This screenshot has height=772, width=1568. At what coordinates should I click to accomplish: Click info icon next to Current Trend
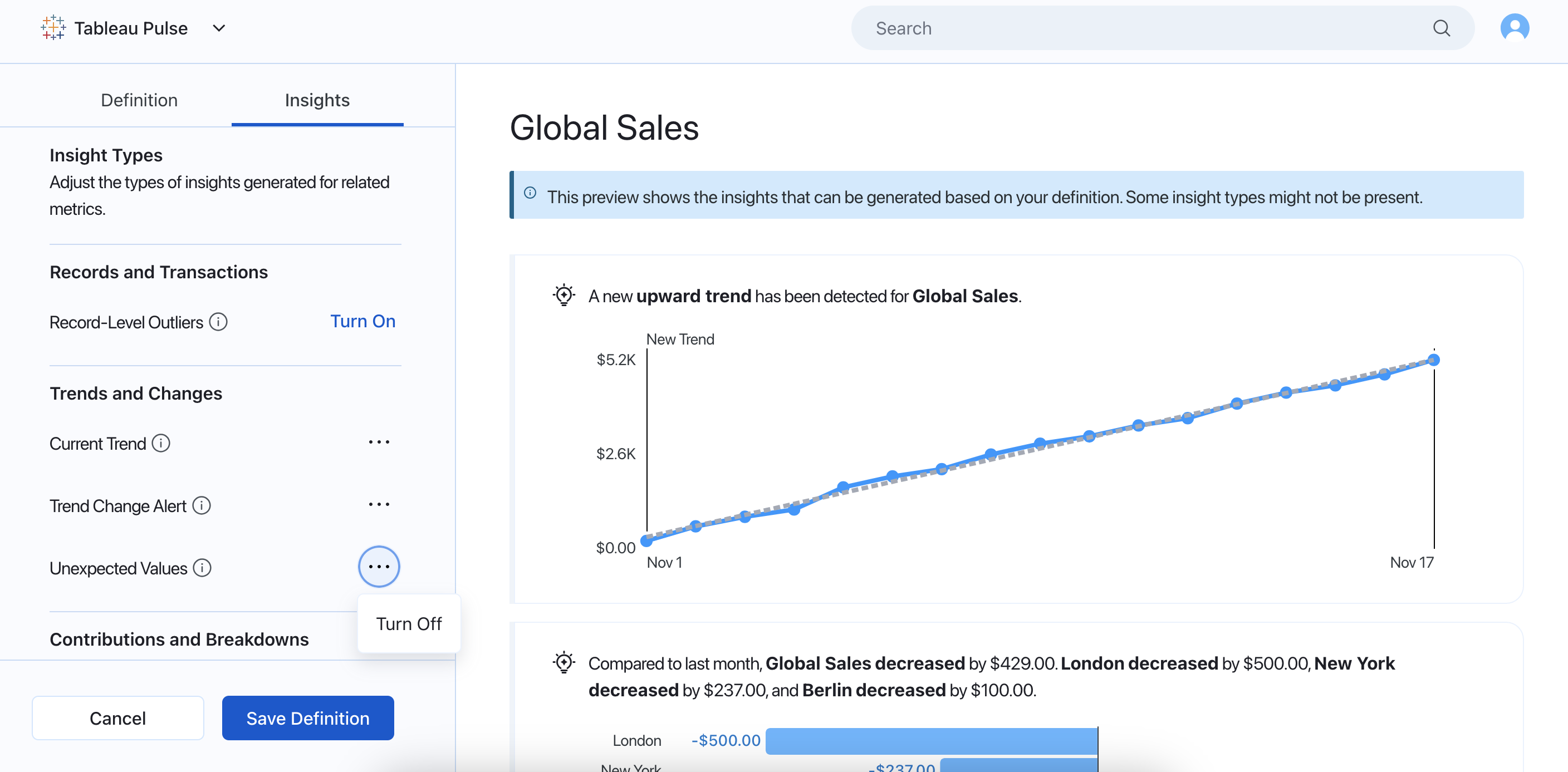click(161, 443)
